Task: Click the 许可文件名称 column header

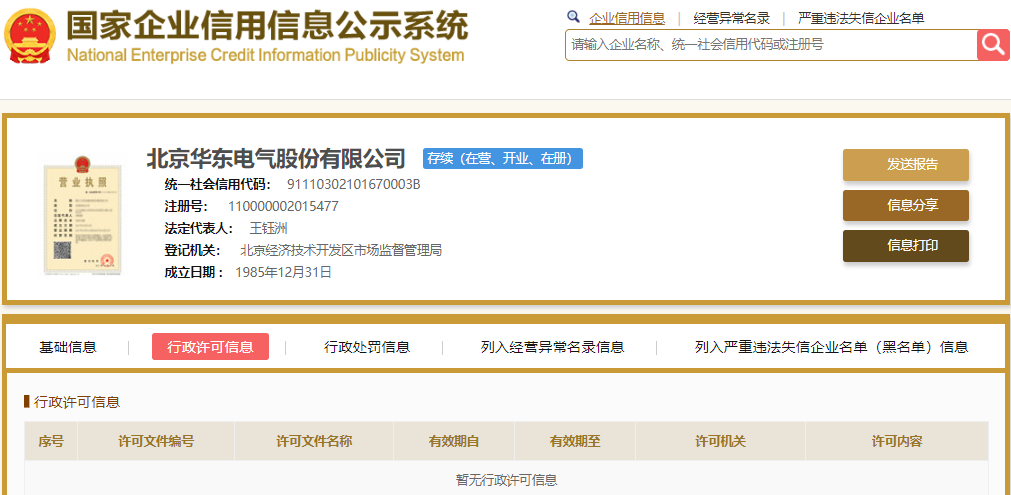Action: click(314, 442)
